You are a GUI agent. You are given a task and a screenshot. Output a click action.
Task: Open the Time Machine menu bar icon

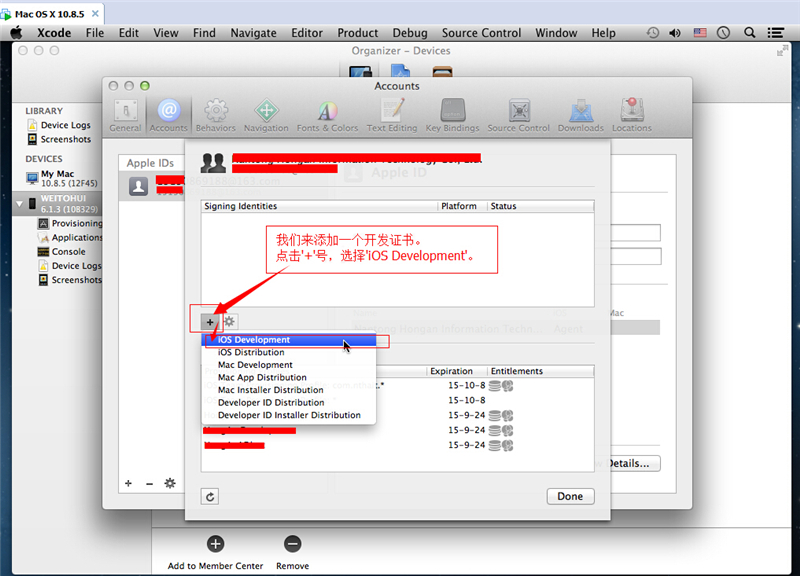[653, 33]
